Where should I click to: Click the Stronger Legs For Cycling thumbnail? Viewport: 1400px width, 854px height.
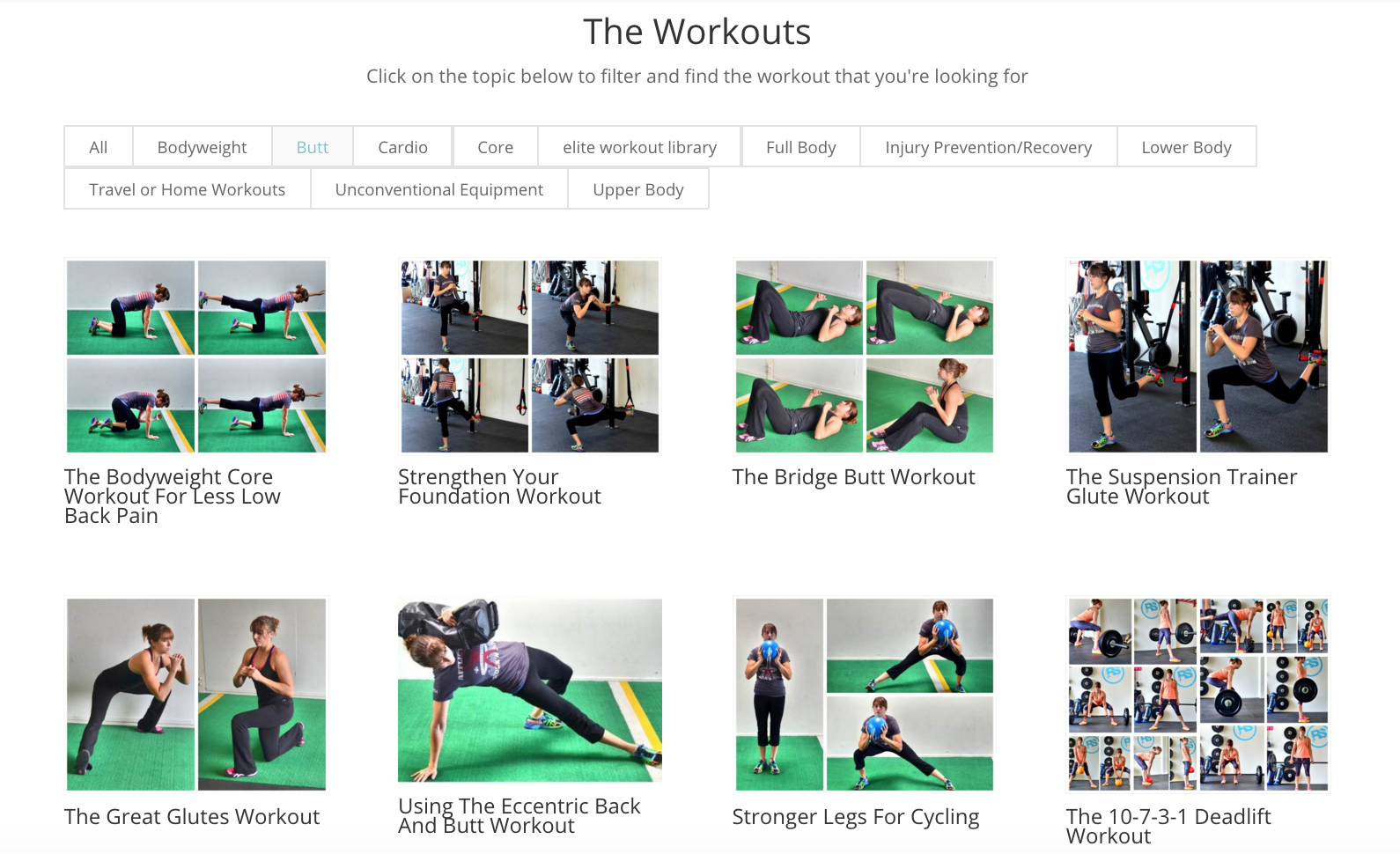pos(865,695)
